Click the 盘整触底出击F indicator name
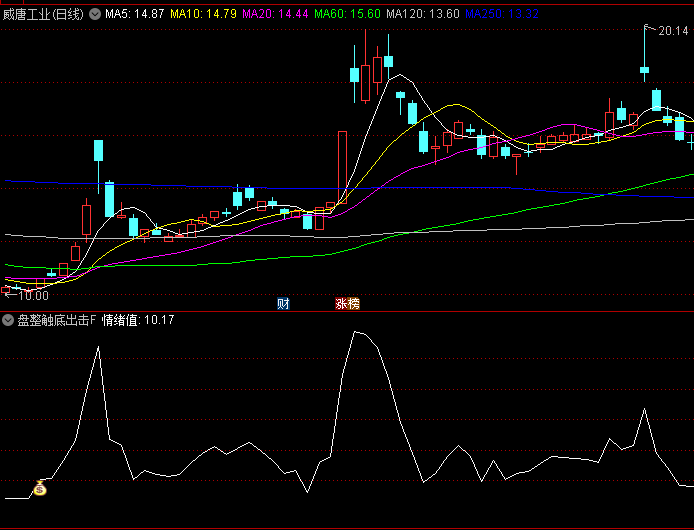694x530 pixels. [57, 320]
